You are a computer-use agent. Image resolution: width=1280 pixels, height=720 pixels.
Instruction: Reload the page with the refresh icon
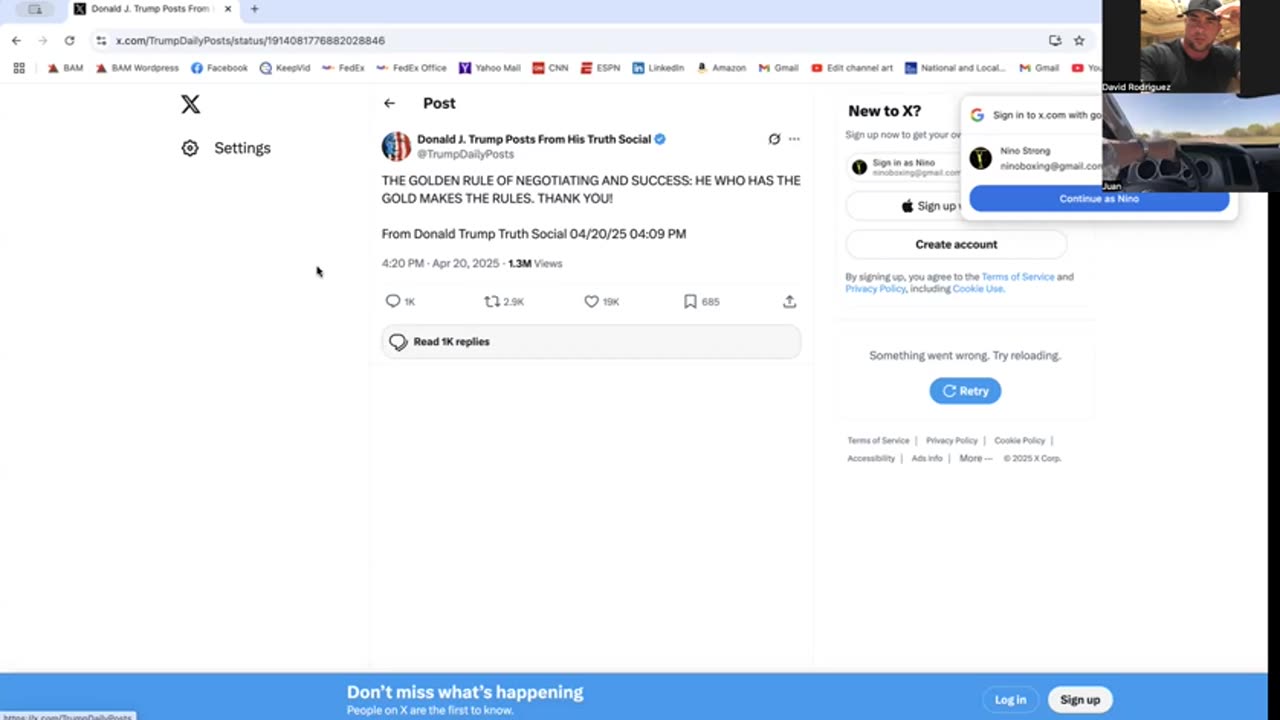[x=69, y=40]
